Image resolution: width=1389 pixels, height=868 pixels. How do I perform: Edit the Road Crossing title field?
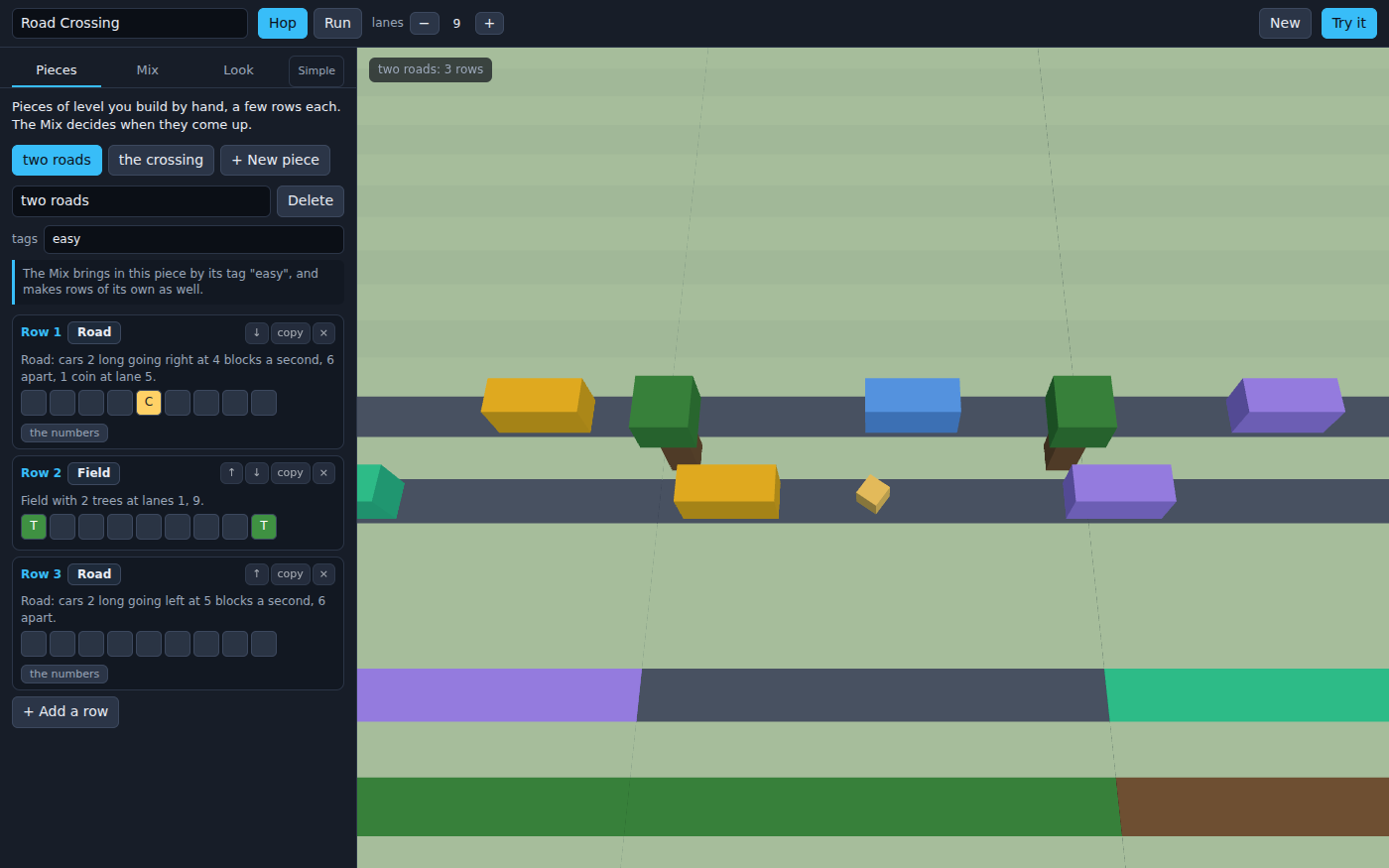tap(130, 23)
